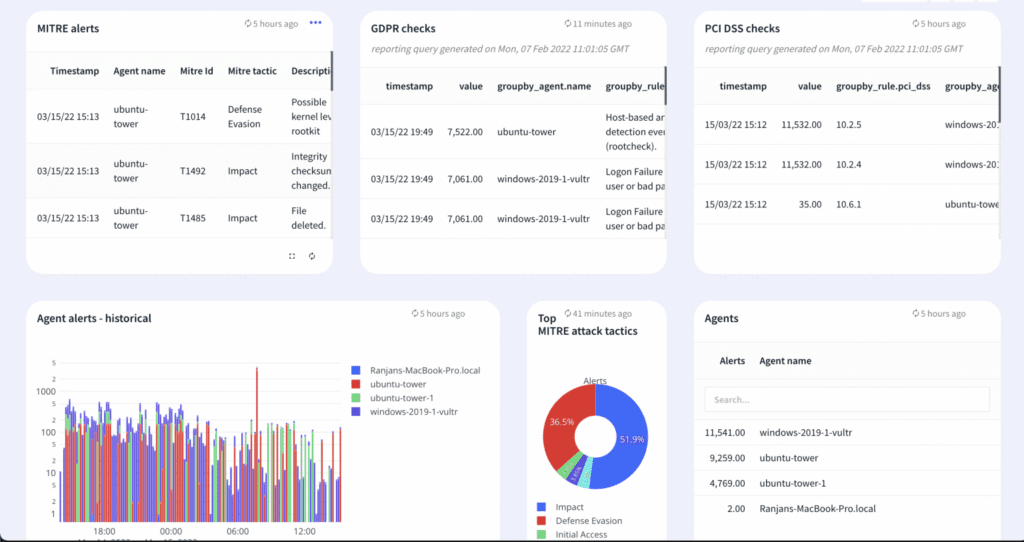Refresh the Top MITRE attack tactics widget

point(567,313)
